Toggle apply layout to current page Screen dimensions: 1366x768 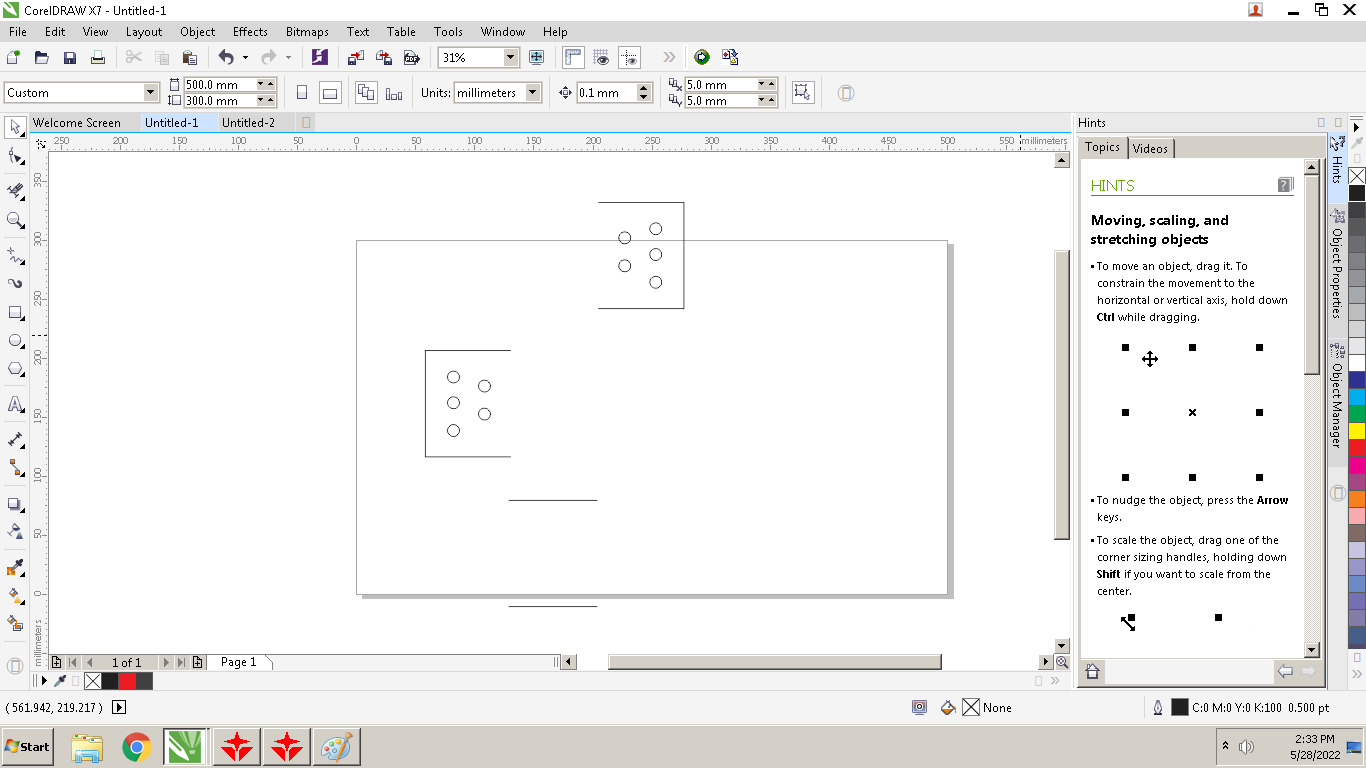point(394,93)
